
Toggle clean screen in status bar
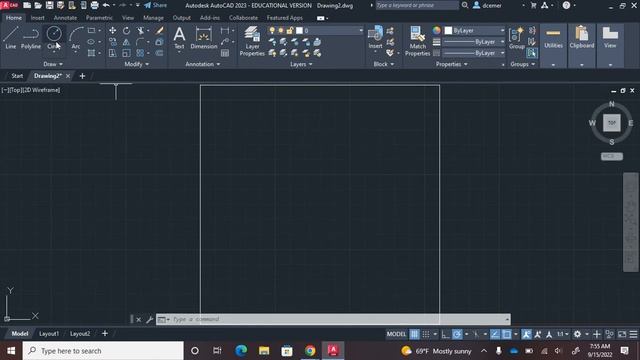(x=622, y=334)
